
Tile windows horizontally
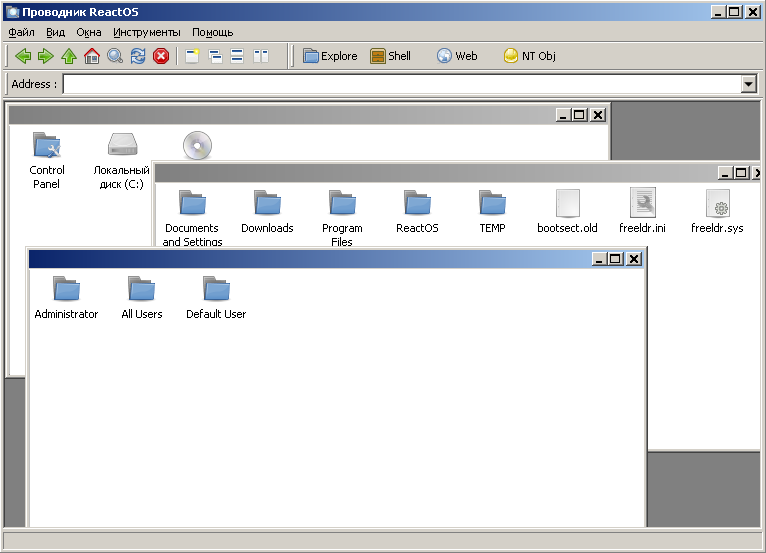tap(237, 56)
